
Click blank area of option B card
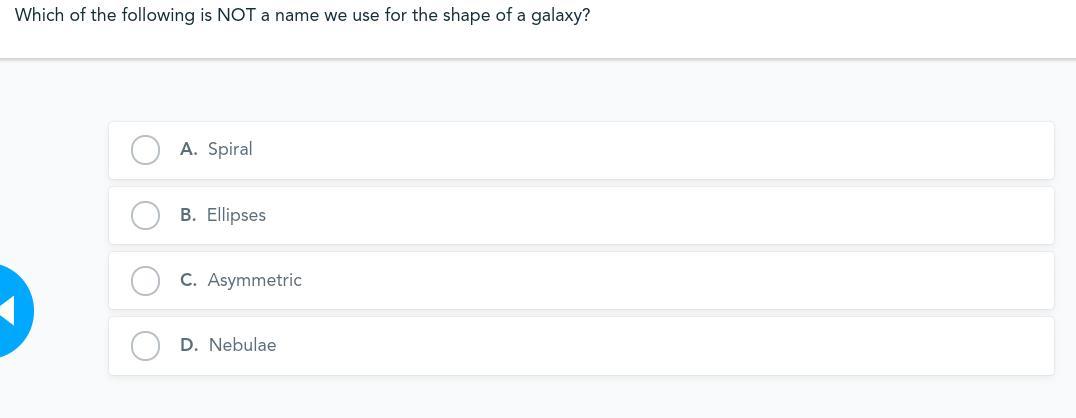pos(650,215)
